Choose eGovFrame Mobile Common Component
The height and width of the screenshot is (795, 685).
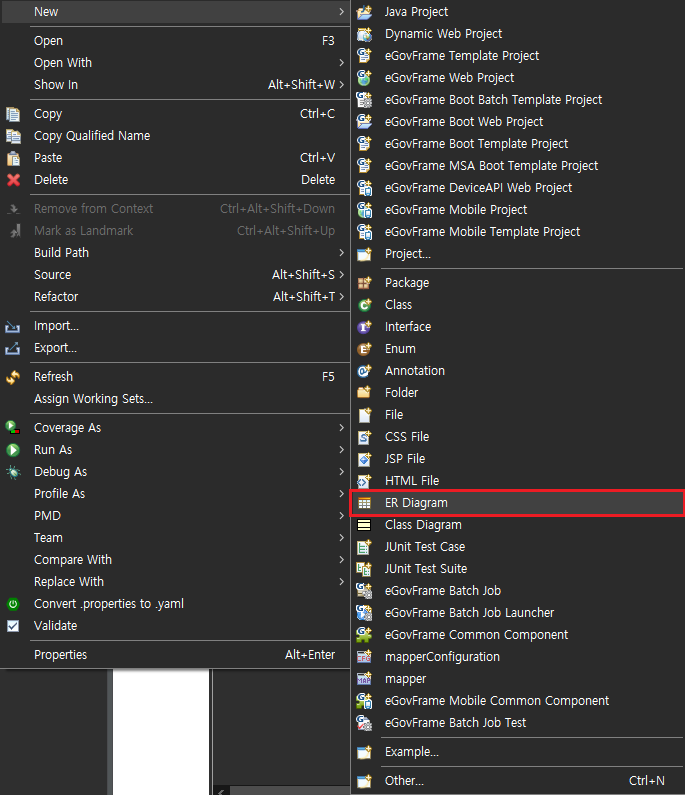(x=518, y=701)
